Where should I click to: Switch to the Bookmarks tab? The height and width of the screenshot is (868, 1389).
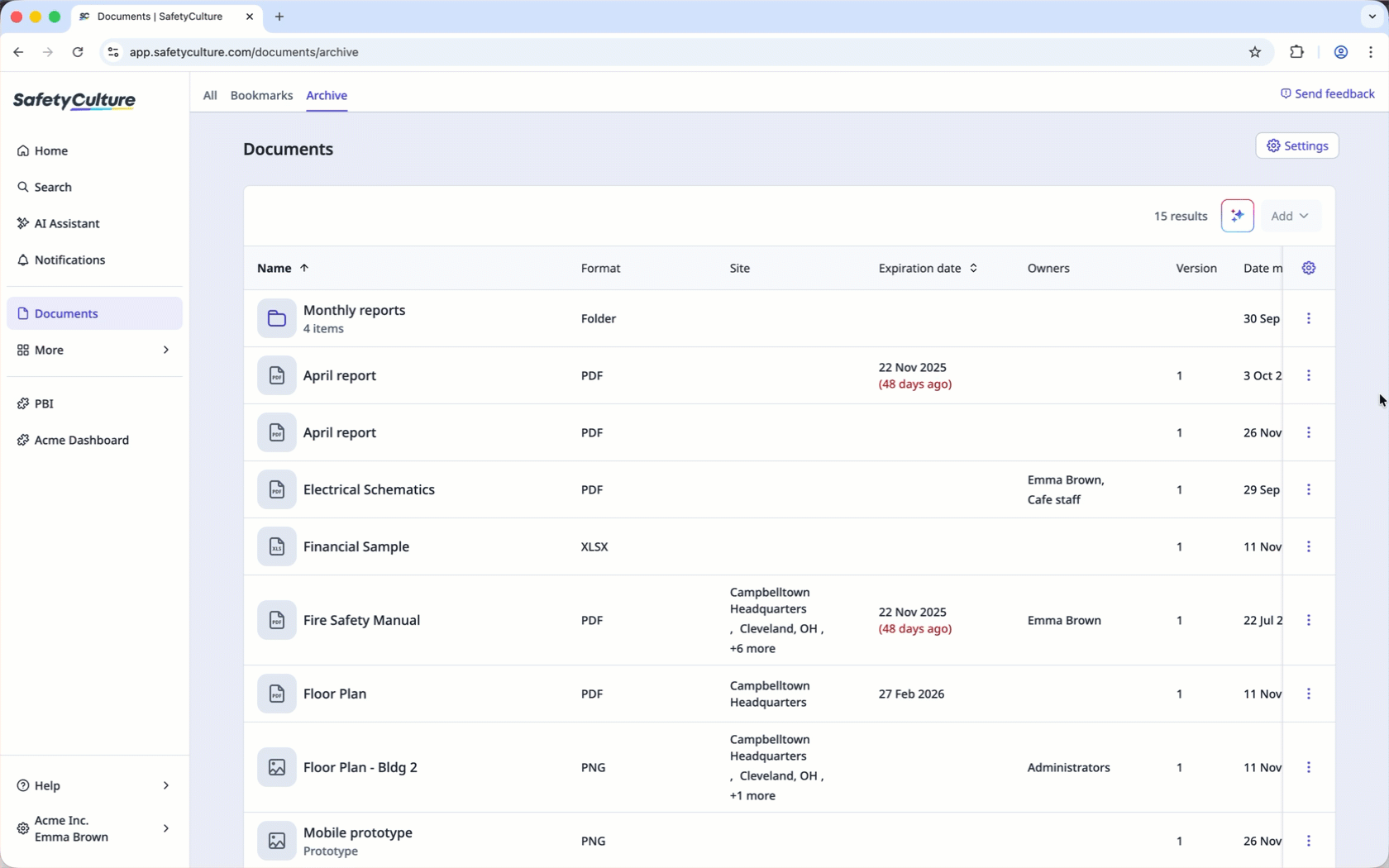tap(261, 95)
